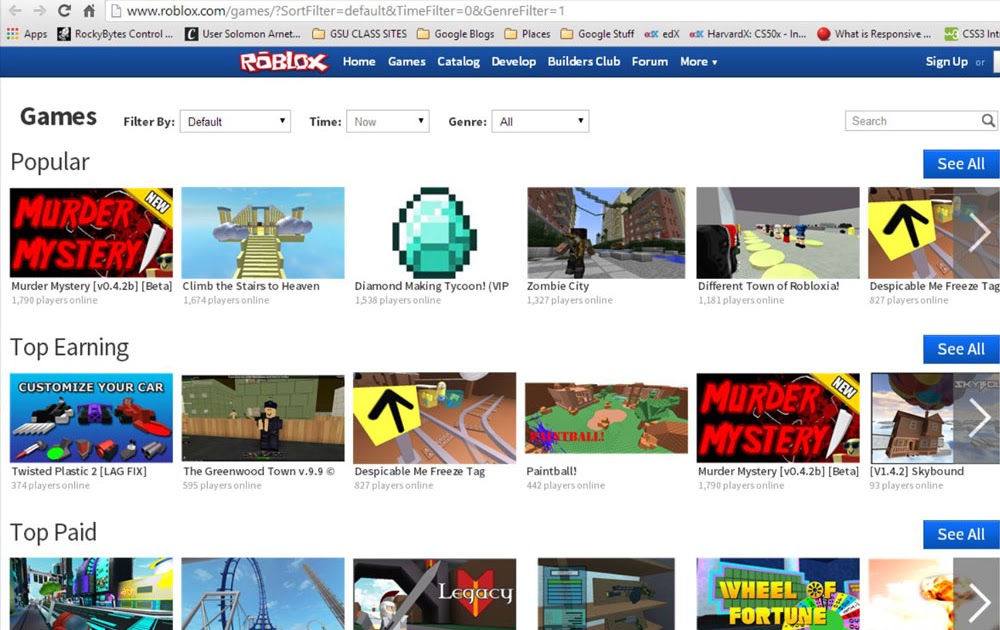This screenshot has width=1000, height=630.
Task: Open Google Blogs bookmark folder
Action: [455, 34]
